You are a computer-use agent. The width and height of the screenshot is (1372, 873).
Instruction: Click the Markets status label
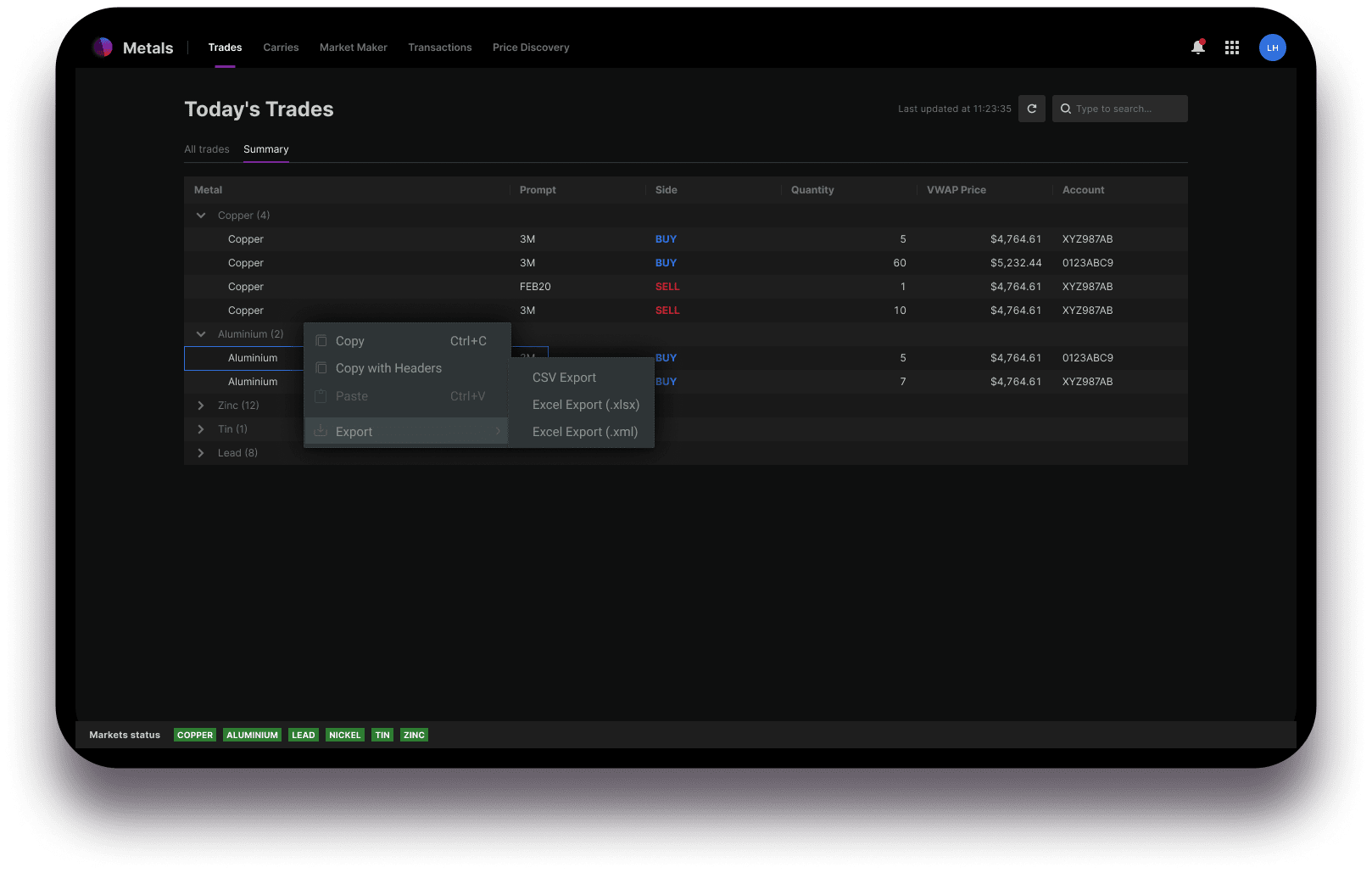pos(125,735)
